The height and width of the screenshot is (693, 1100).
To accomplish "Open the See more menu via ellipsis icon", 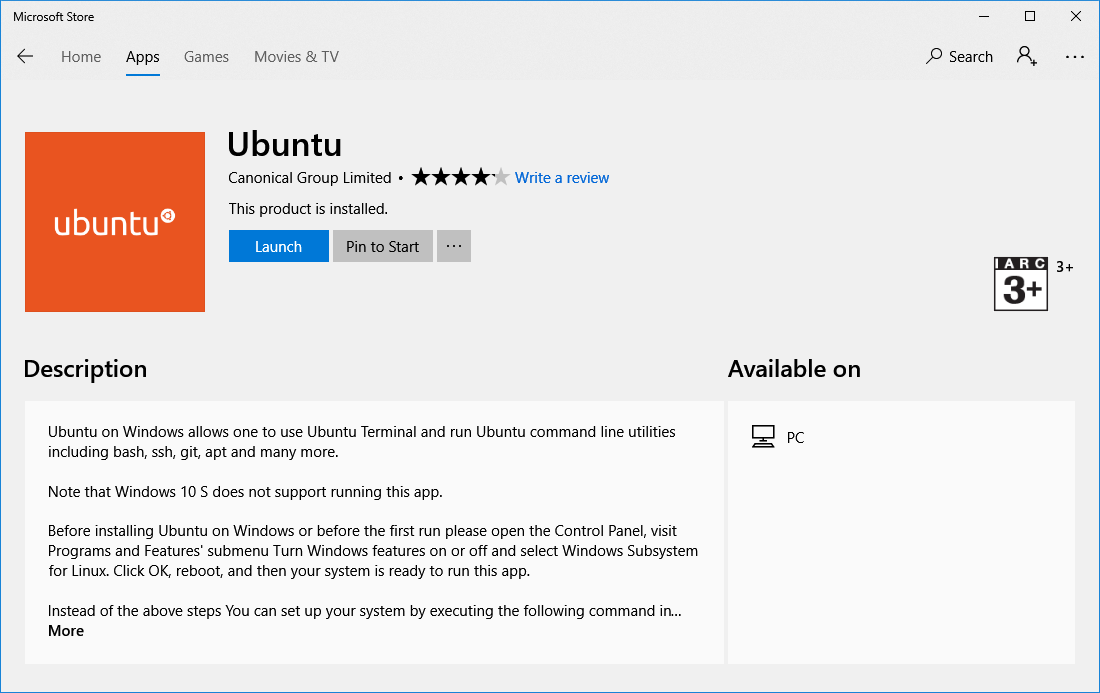I will point(1074,56).
